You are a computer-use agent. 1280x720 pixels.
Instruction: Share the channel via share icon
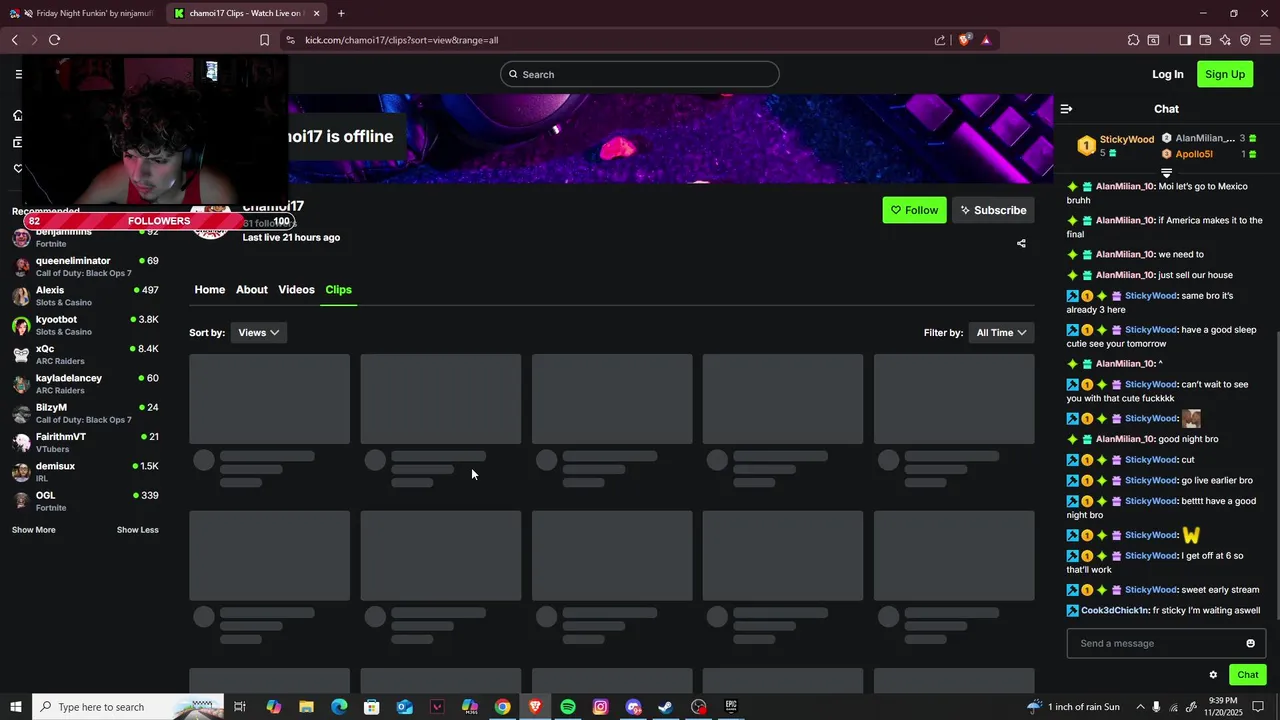coord(1021,243)
